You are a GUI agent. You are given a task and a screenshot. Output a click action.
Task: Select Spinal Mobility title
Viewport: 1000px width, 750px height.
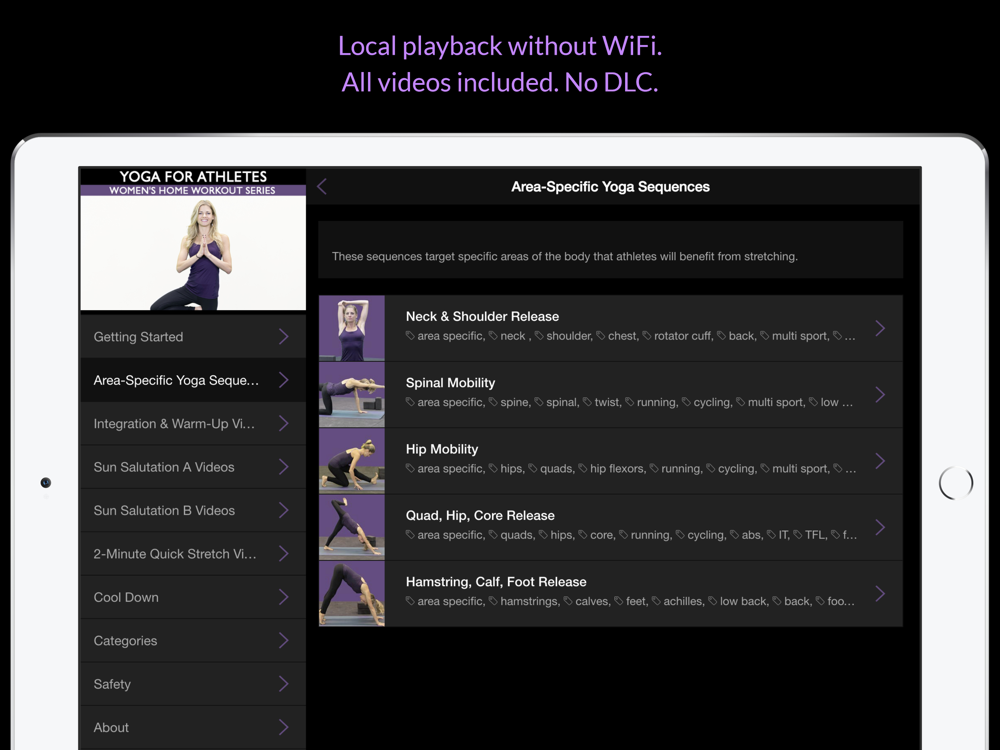[450, 383]
